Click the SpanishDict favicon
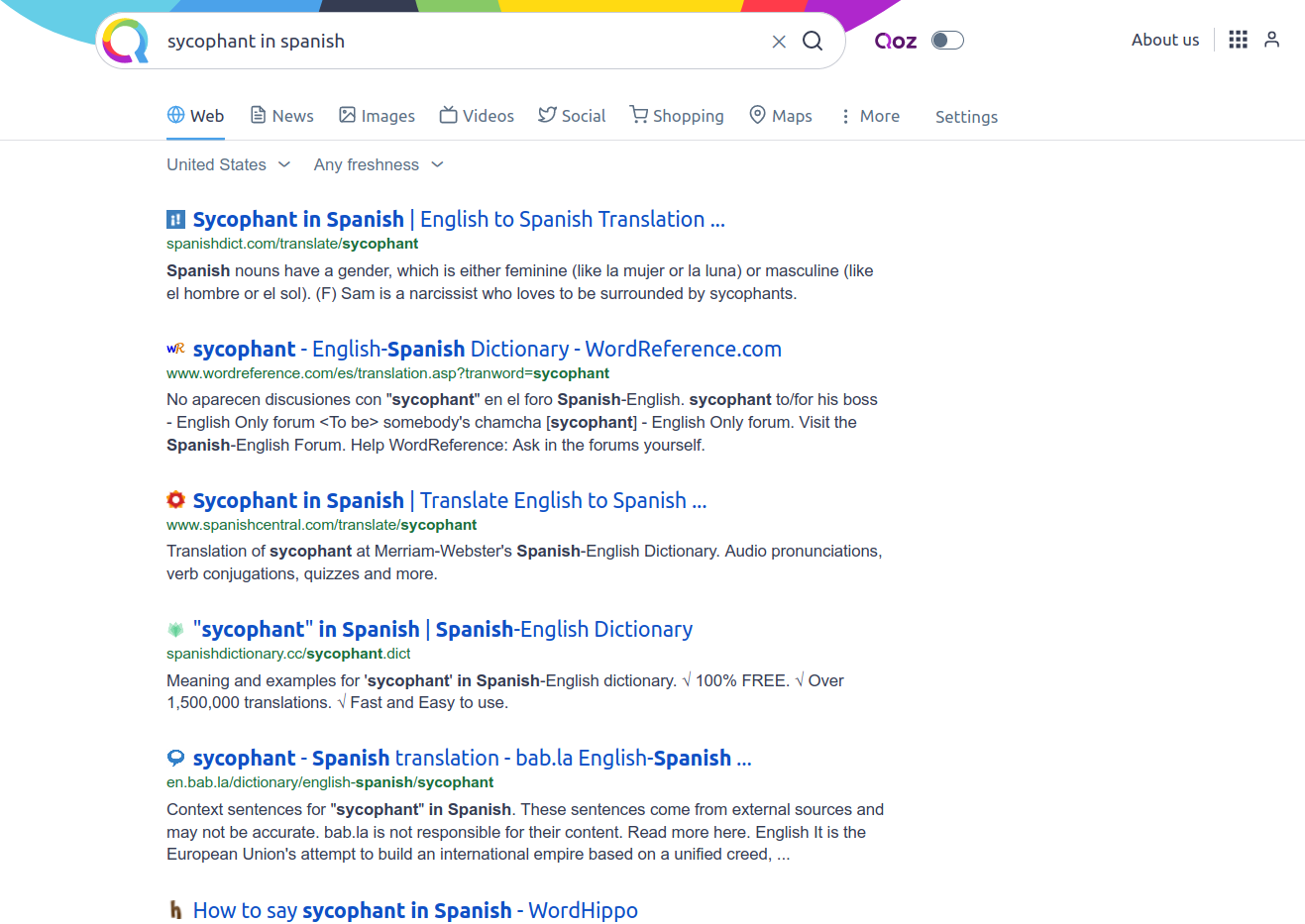The image size is (1305, 924). [x=175, y=219]
